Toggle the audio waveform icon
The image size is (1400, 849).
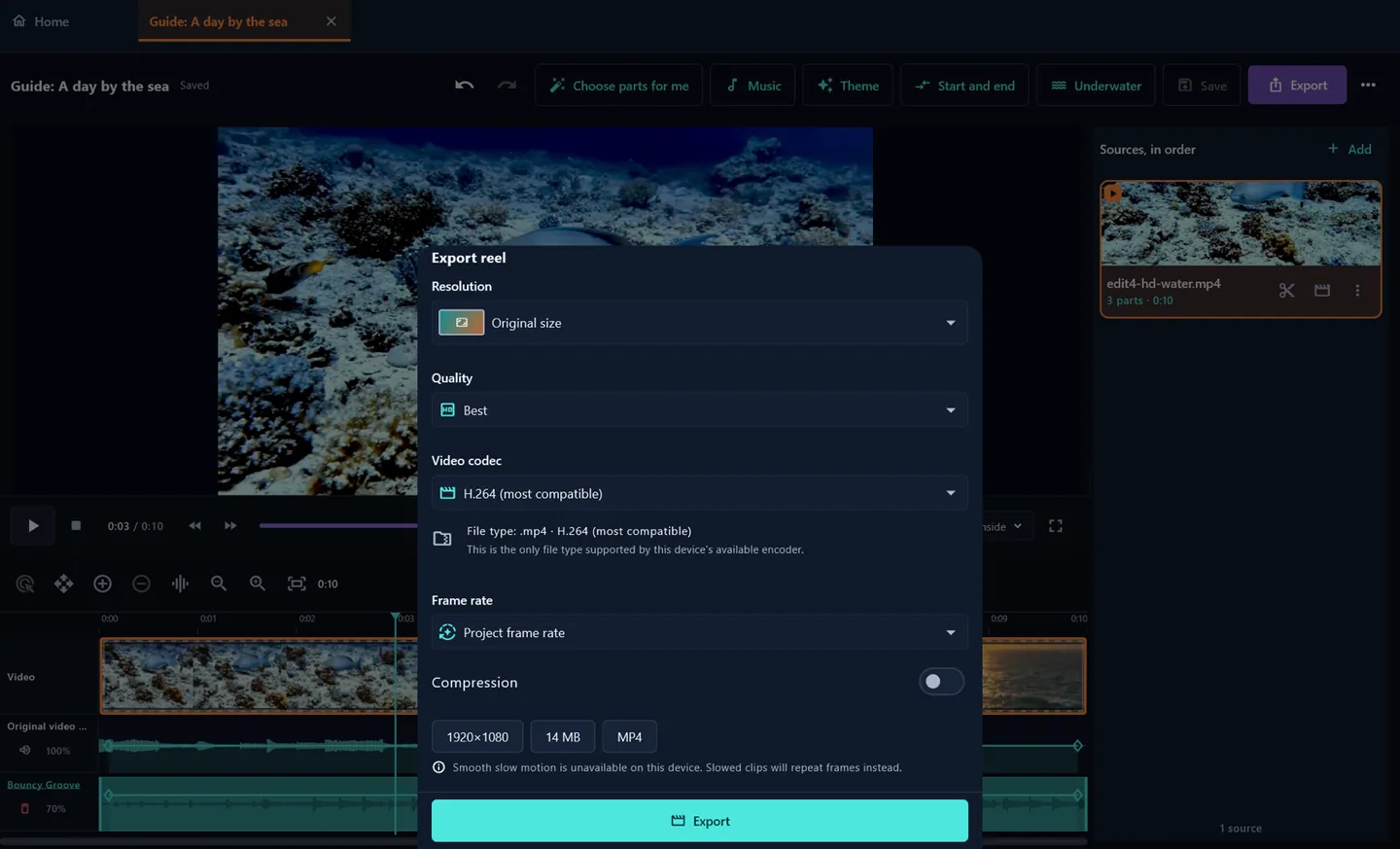point(180,584)
